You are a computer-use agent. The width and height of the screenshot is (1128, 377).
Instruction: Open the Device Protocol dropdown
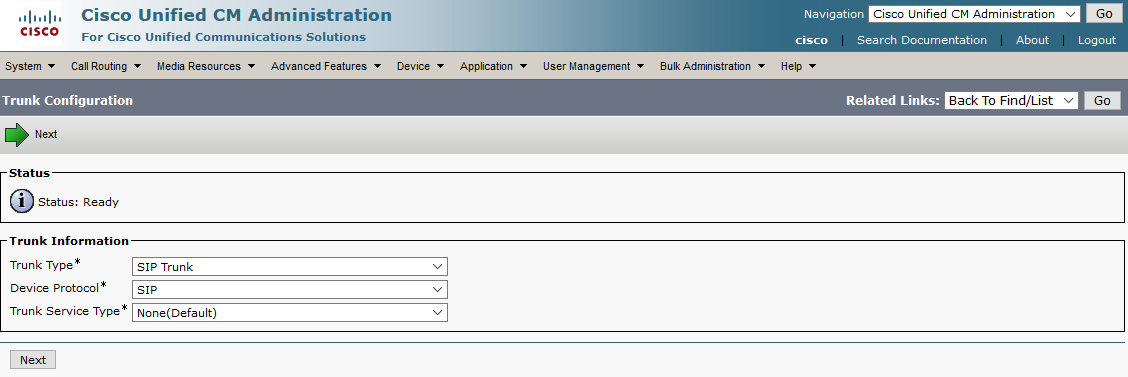(x=289, y=290)
